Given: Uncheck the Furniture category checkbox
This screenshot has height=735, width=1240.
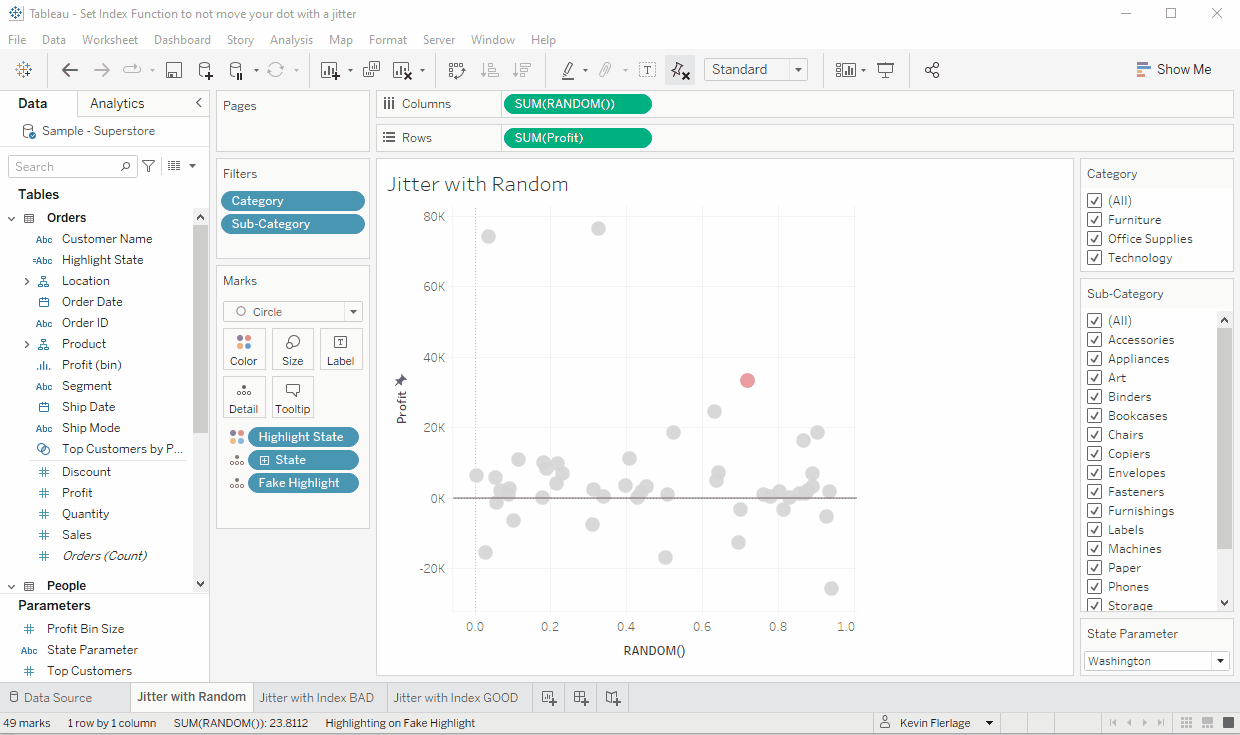Looking at the screenshot, I should (x=1094, y=219).
